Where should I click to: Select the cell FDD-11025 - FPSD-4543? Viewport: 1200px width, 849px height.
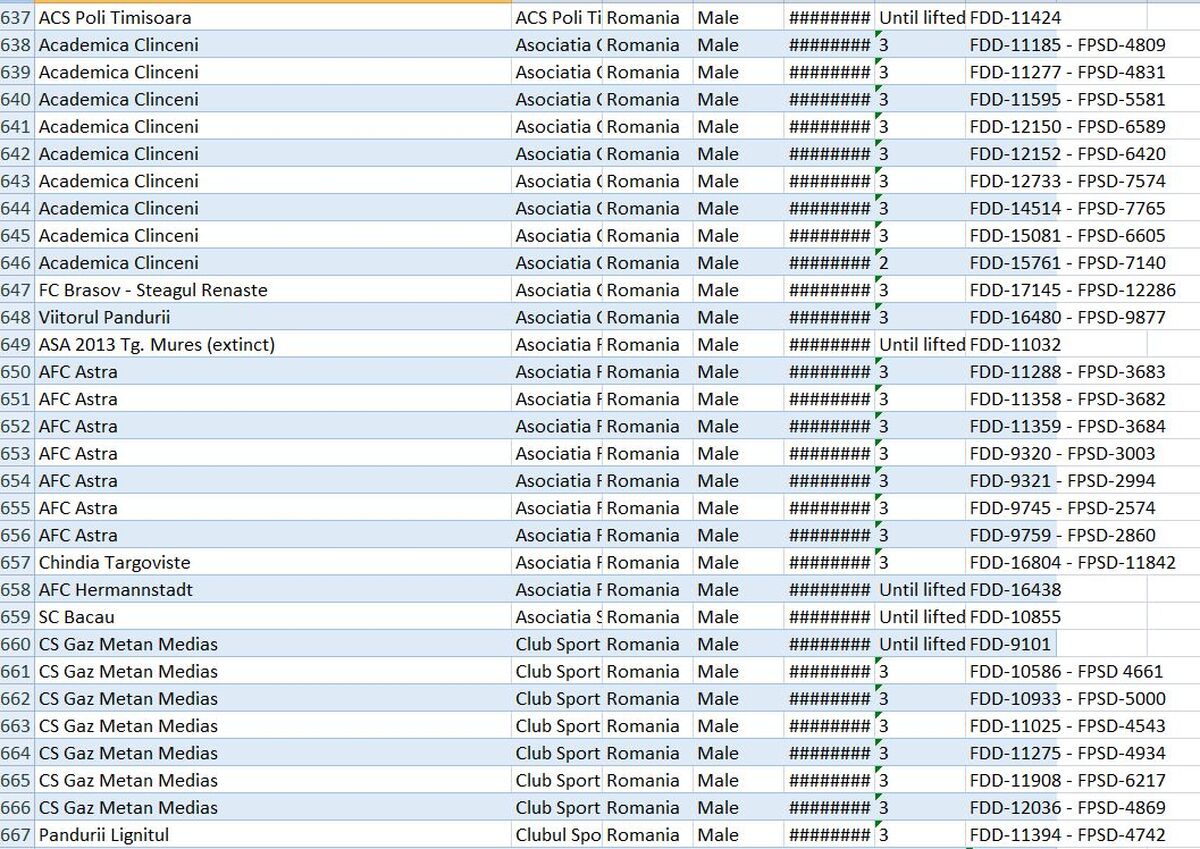pyautogui.click(x=1067, y=725)
